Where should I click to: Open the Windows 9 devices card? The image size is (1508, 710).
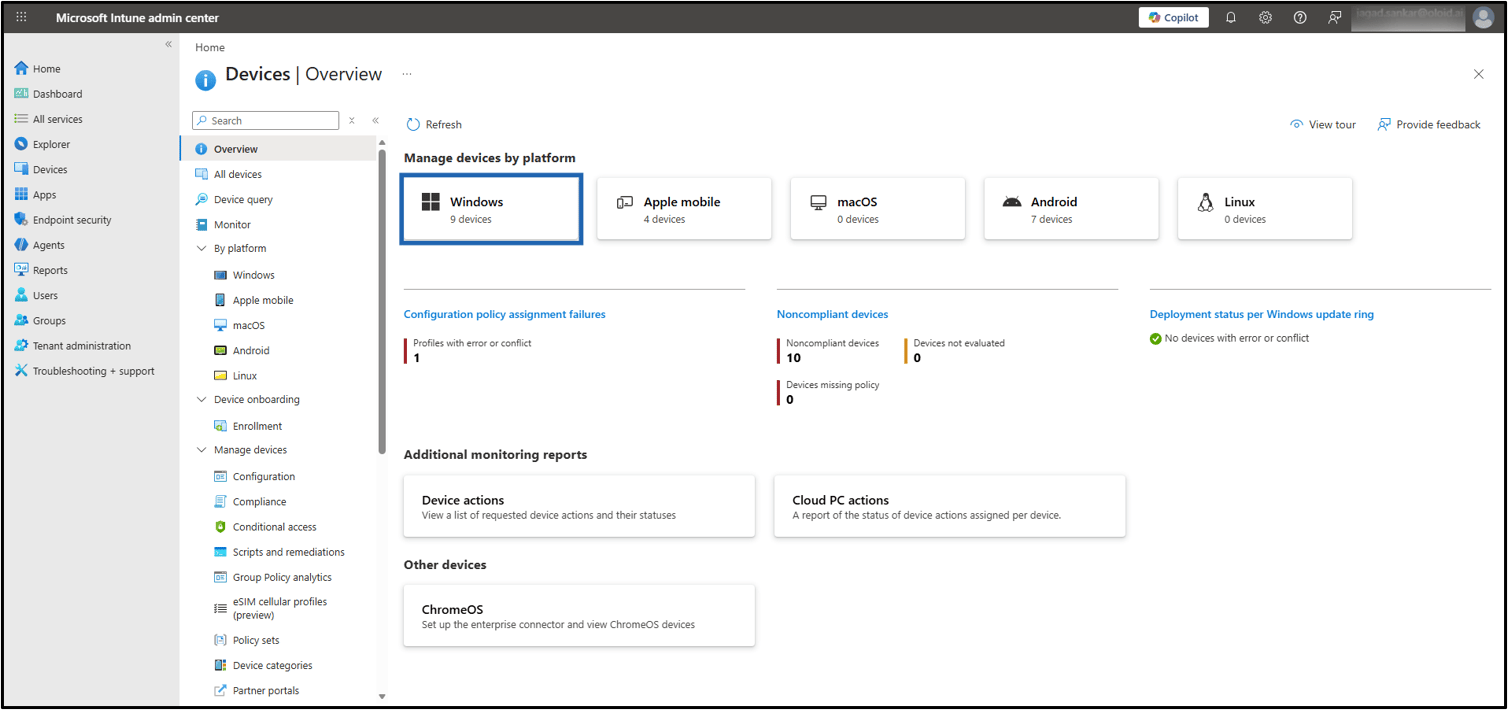pos(491,209)
